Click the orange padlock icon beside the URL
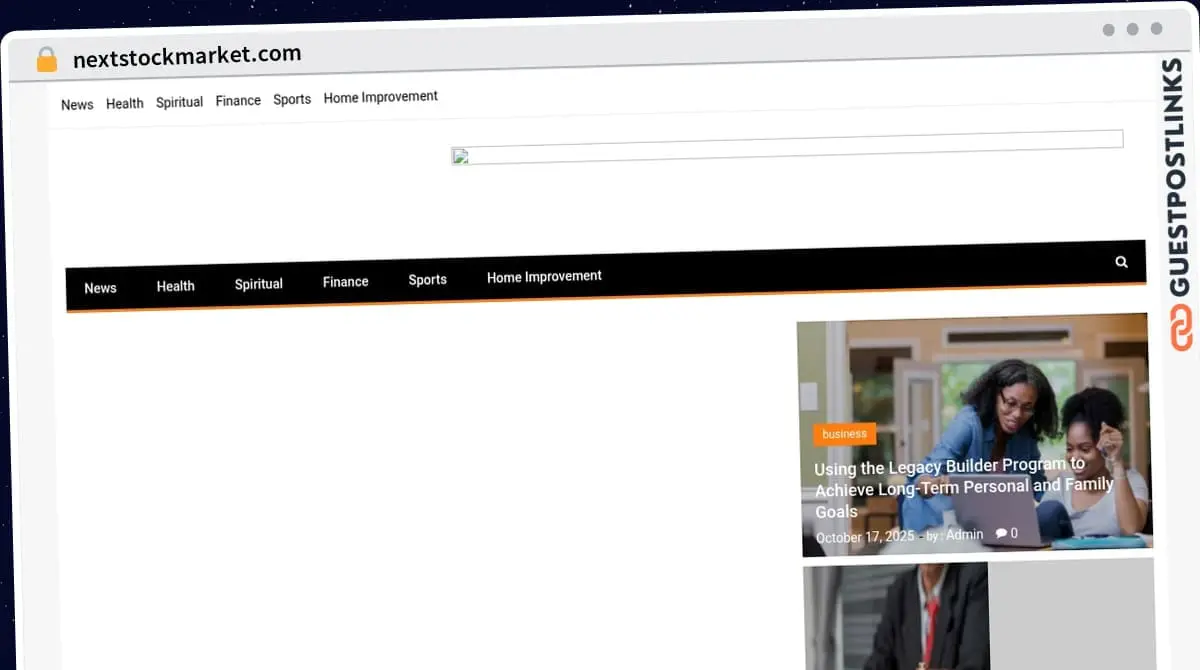The height and width of the screenshot is (670, 1200). [47, 59]
